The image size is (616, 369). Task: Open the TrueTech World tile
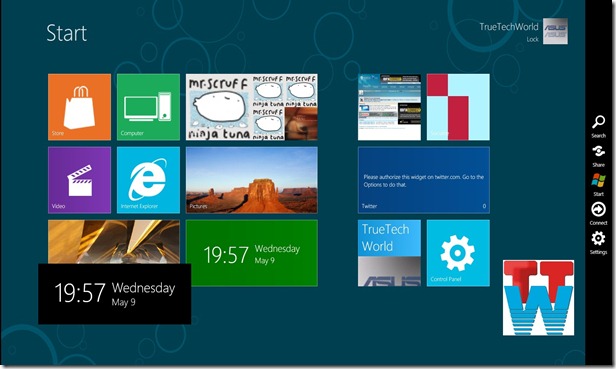click(389, 253)
